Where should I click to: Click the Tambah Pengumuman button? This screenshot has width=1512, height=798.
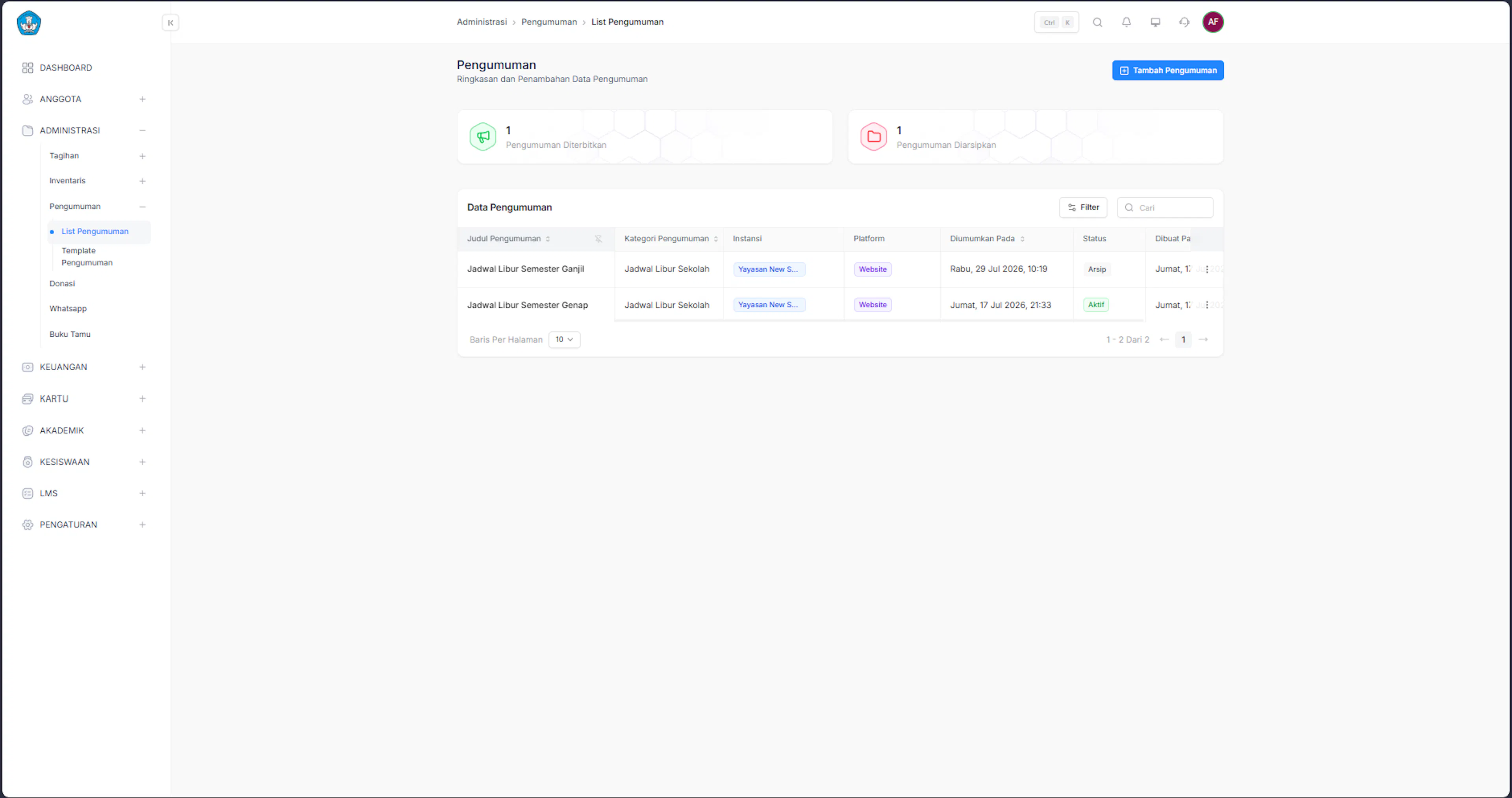pos(1167,71)
